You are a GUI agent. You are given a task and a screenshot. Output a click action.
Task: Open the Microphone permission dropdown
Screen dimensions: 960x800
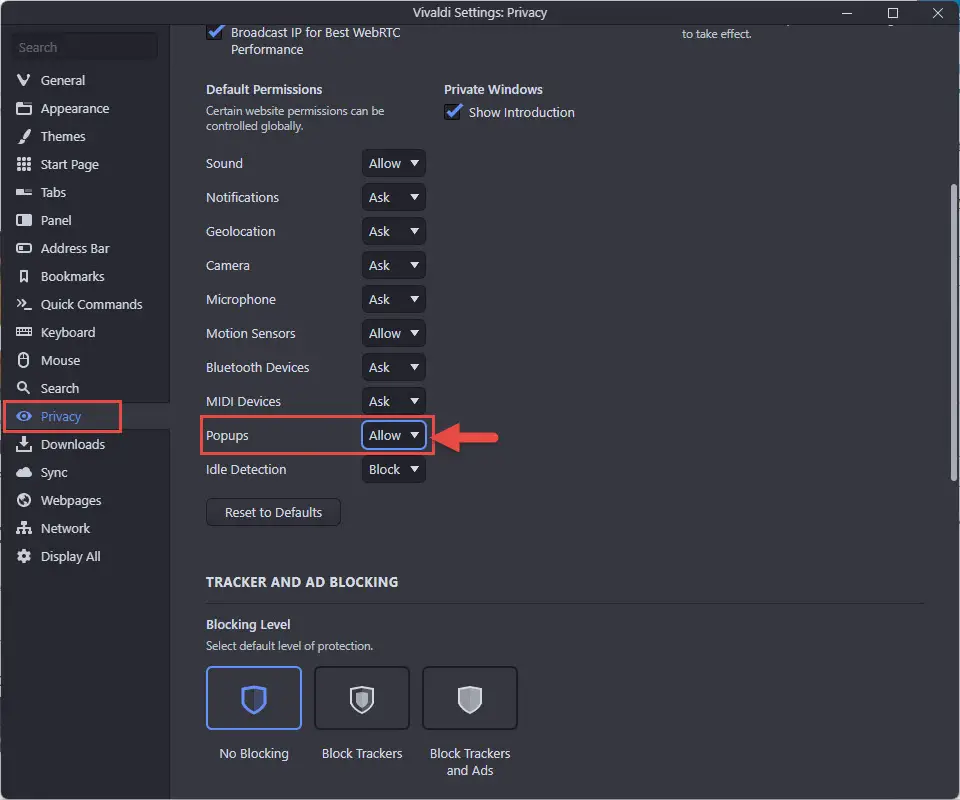click(394, 299)
